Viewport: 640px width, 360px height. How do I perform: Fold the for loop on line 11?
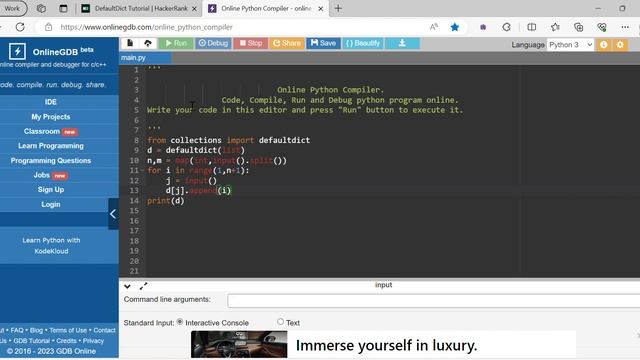pyautogui.click(x=142, y=171)
